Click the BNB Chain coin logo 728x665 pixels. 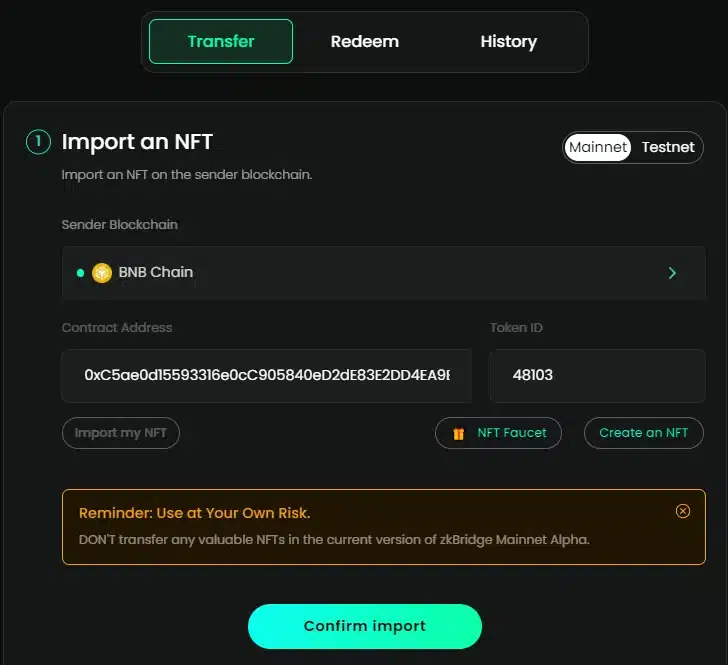102,272
